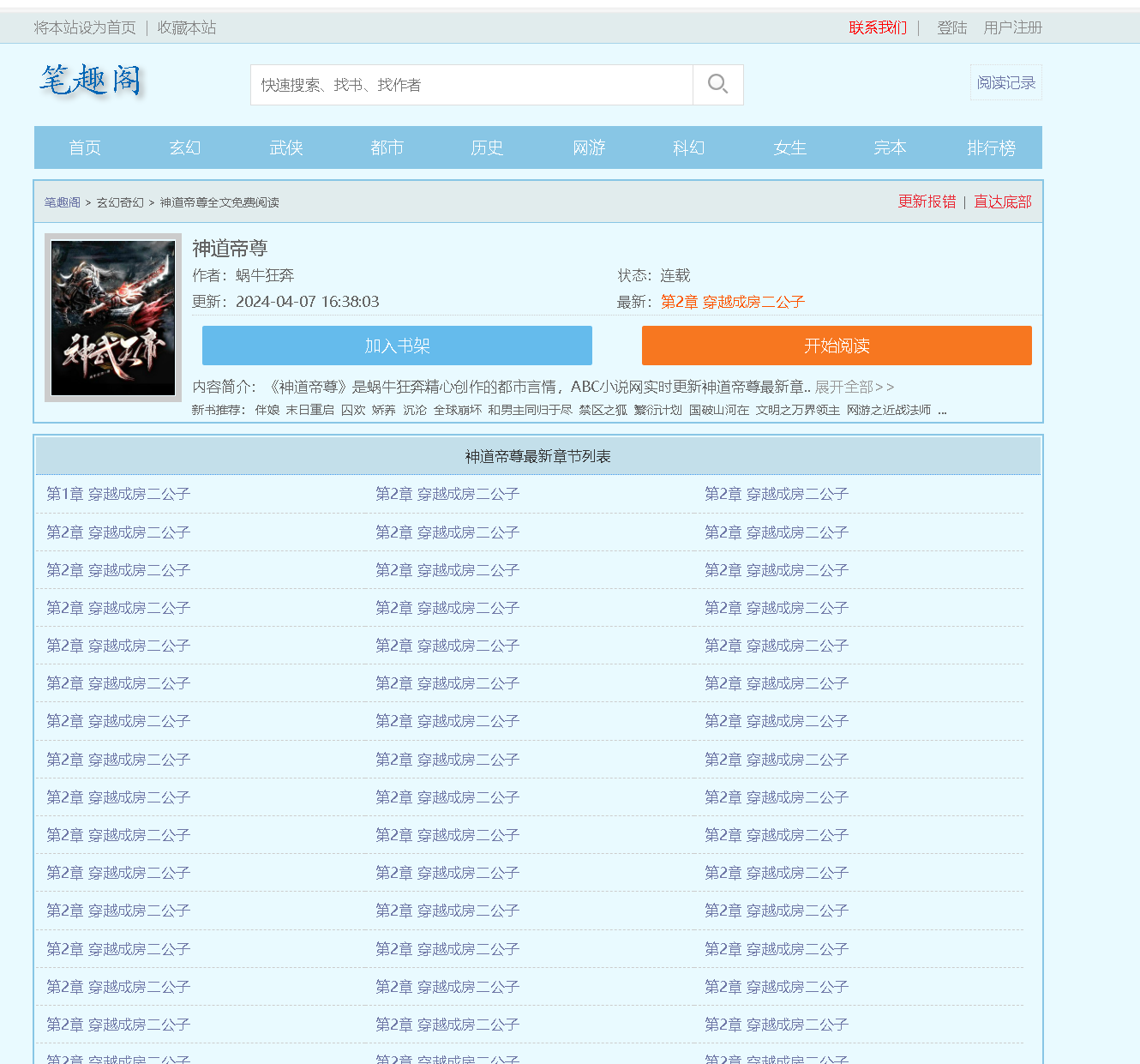Open recommended book 沉沦
Screen dimensions: 1140x1064
pyautogui.click(x=415, y=410)
